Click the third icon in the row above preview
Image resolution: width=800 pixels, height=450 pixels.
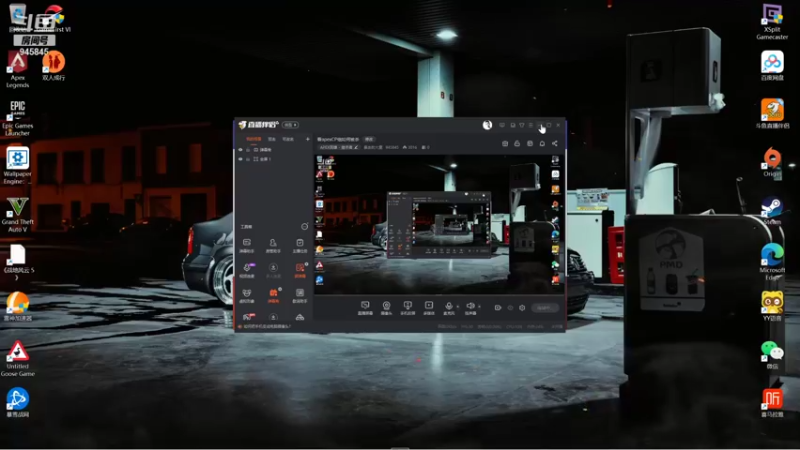[x=530, y=144]
